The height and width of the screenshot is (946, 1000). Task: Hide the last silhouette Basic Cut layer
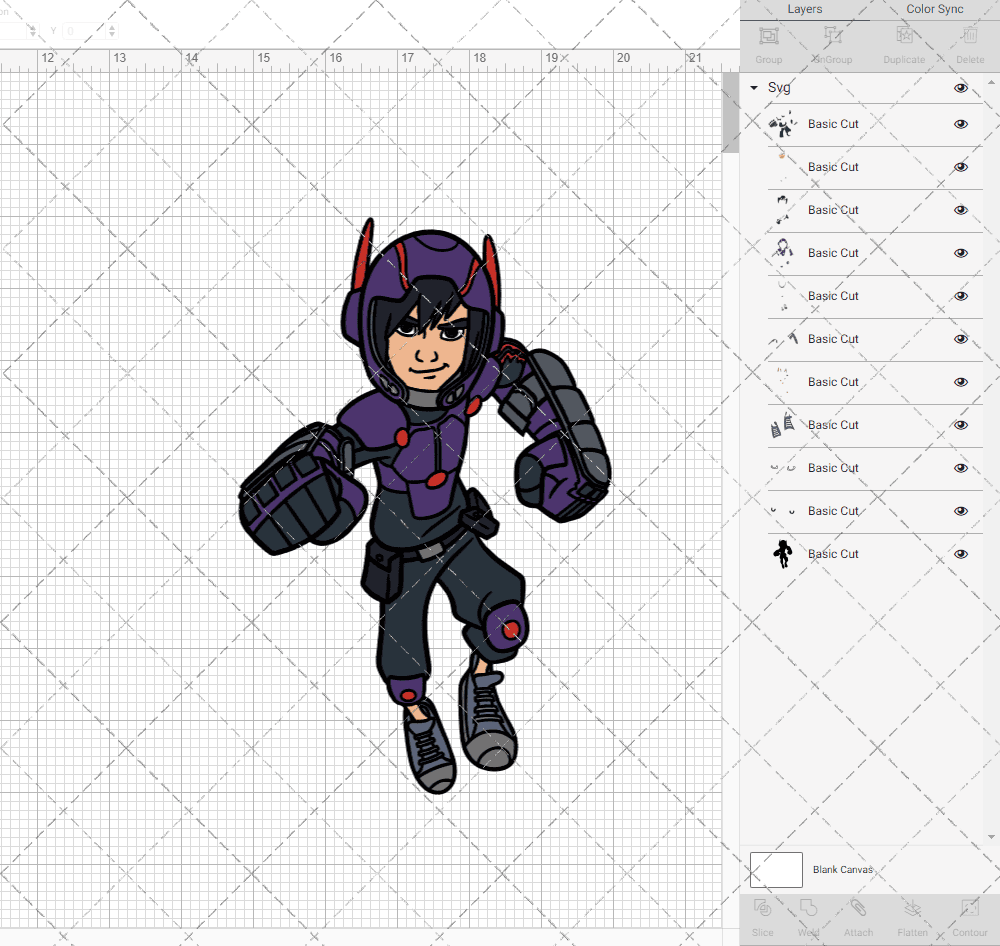coord(960,554)
